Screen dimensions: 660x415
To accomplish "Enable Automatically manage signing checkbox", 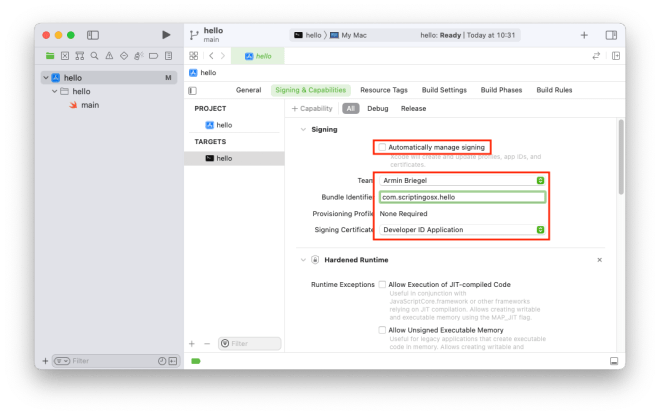I will [x=382, y=147].
